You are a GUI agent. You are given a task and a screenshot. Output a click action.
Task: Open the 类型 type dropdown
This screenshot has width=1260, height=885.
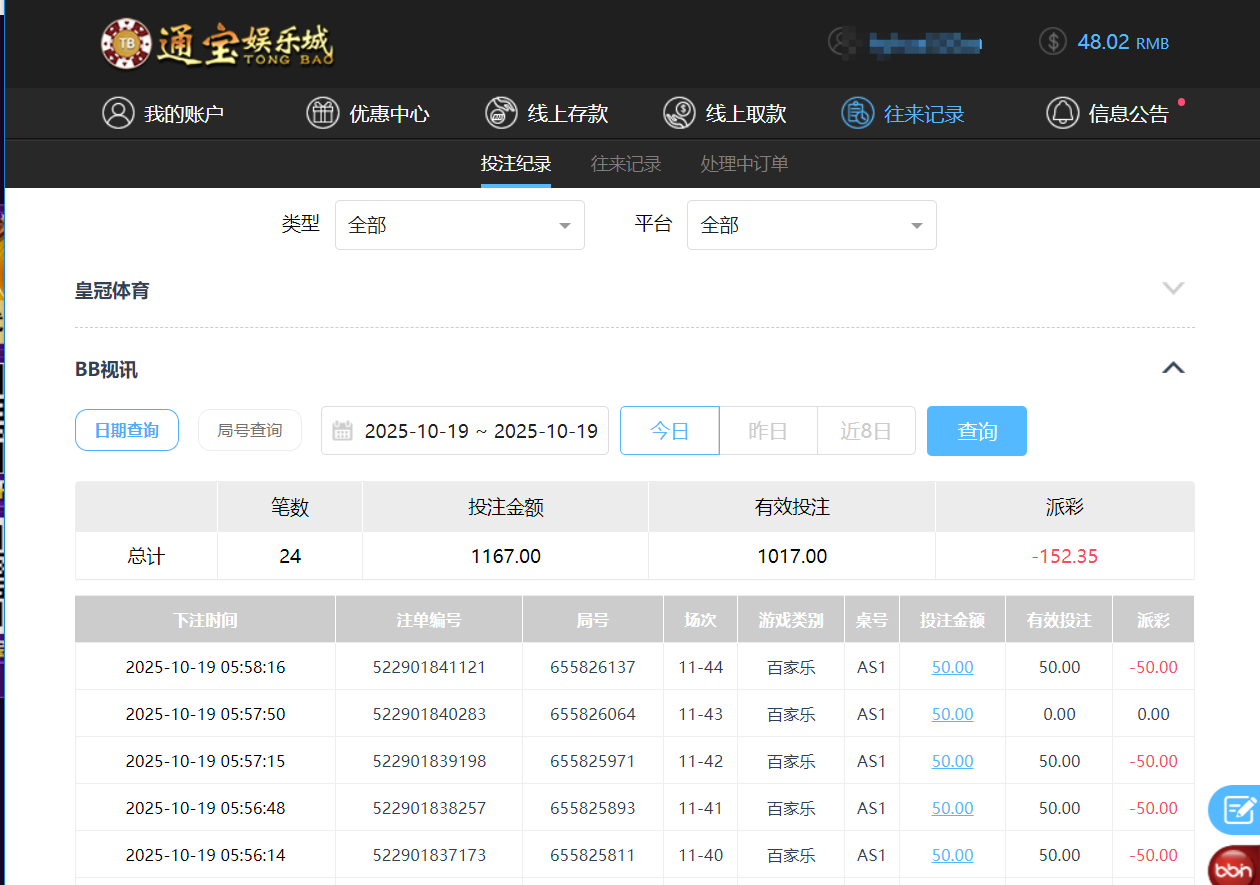[459, 225]
